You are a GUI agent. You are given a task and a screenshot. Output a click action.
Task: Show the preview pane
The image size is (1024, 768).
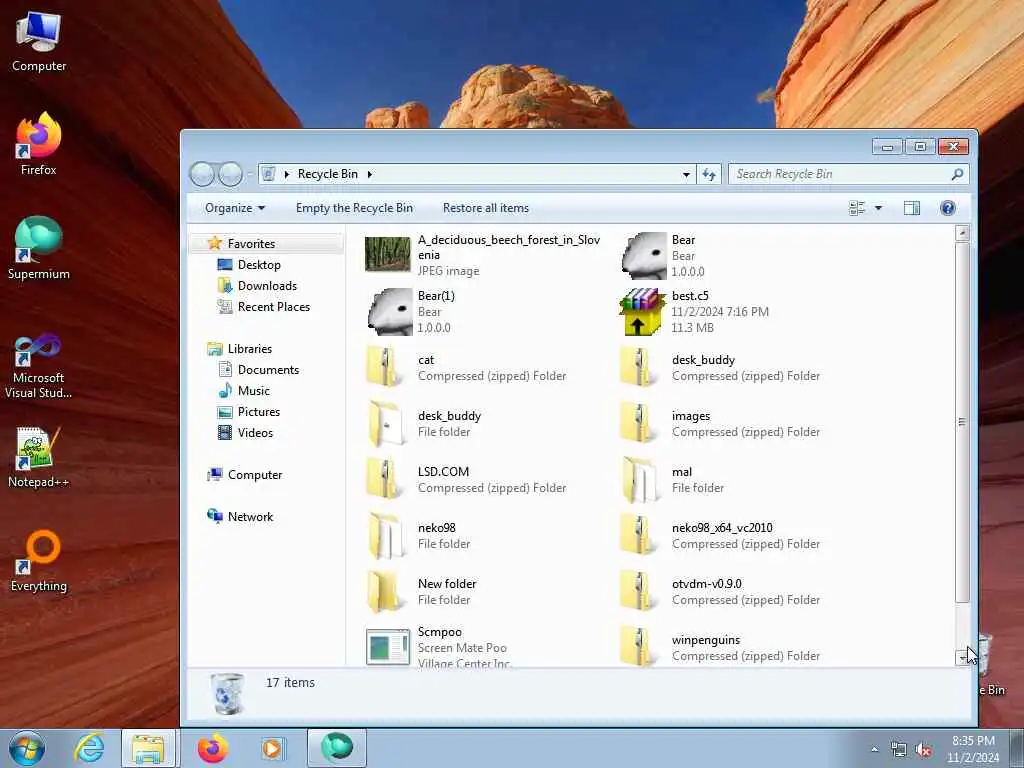point(912,208)
